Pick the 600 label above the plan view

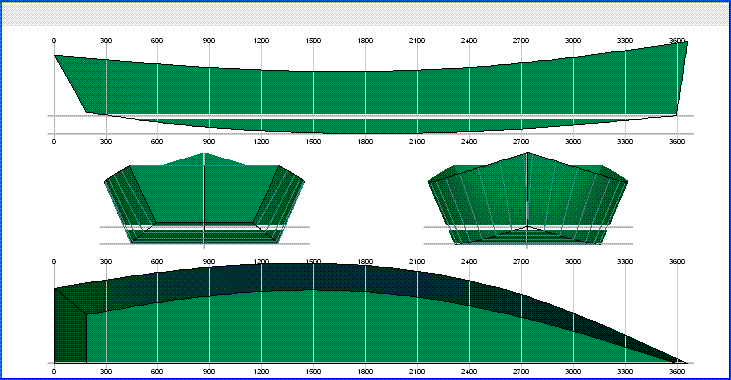pos(157,262)
